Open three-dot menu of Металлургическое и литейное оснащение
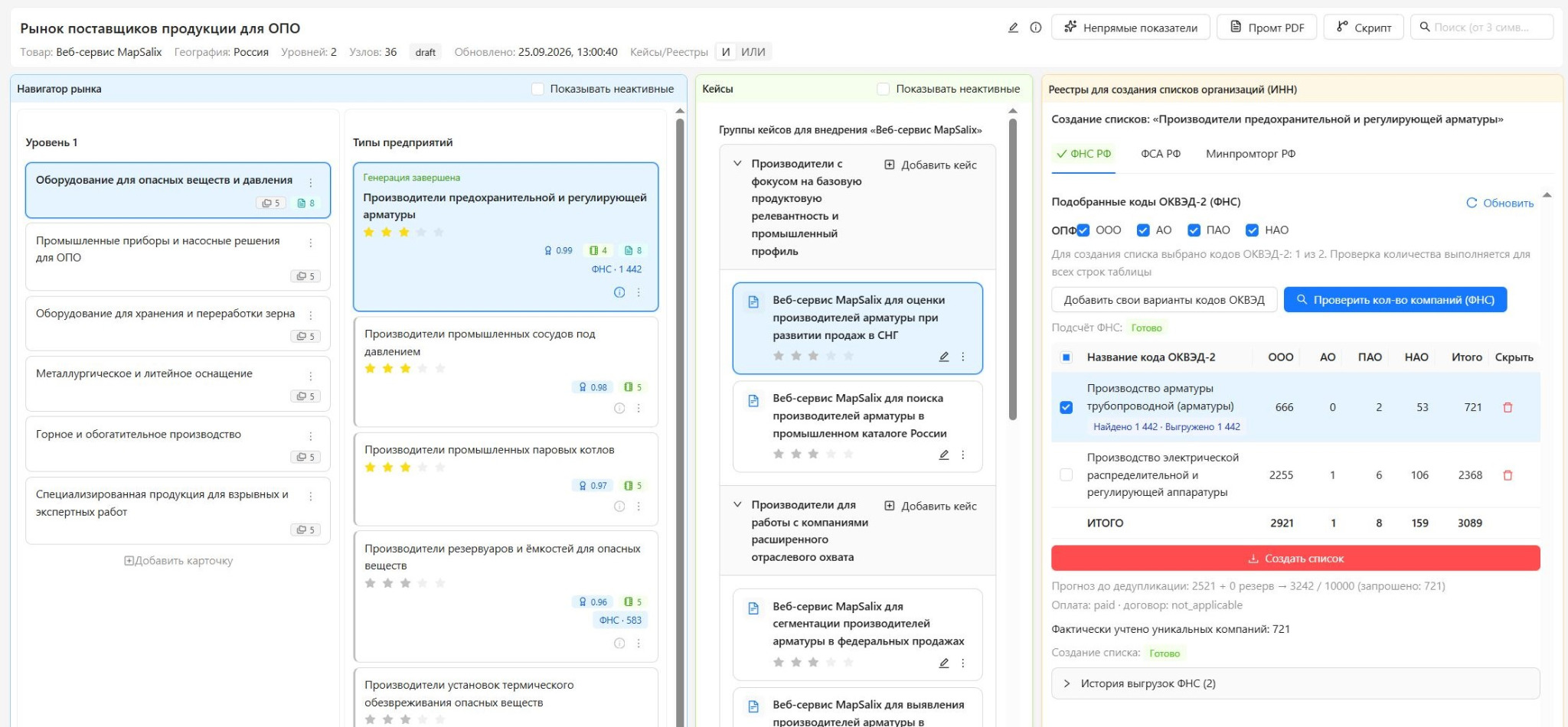Screen dimensions: 1568x727 (311, 376)
